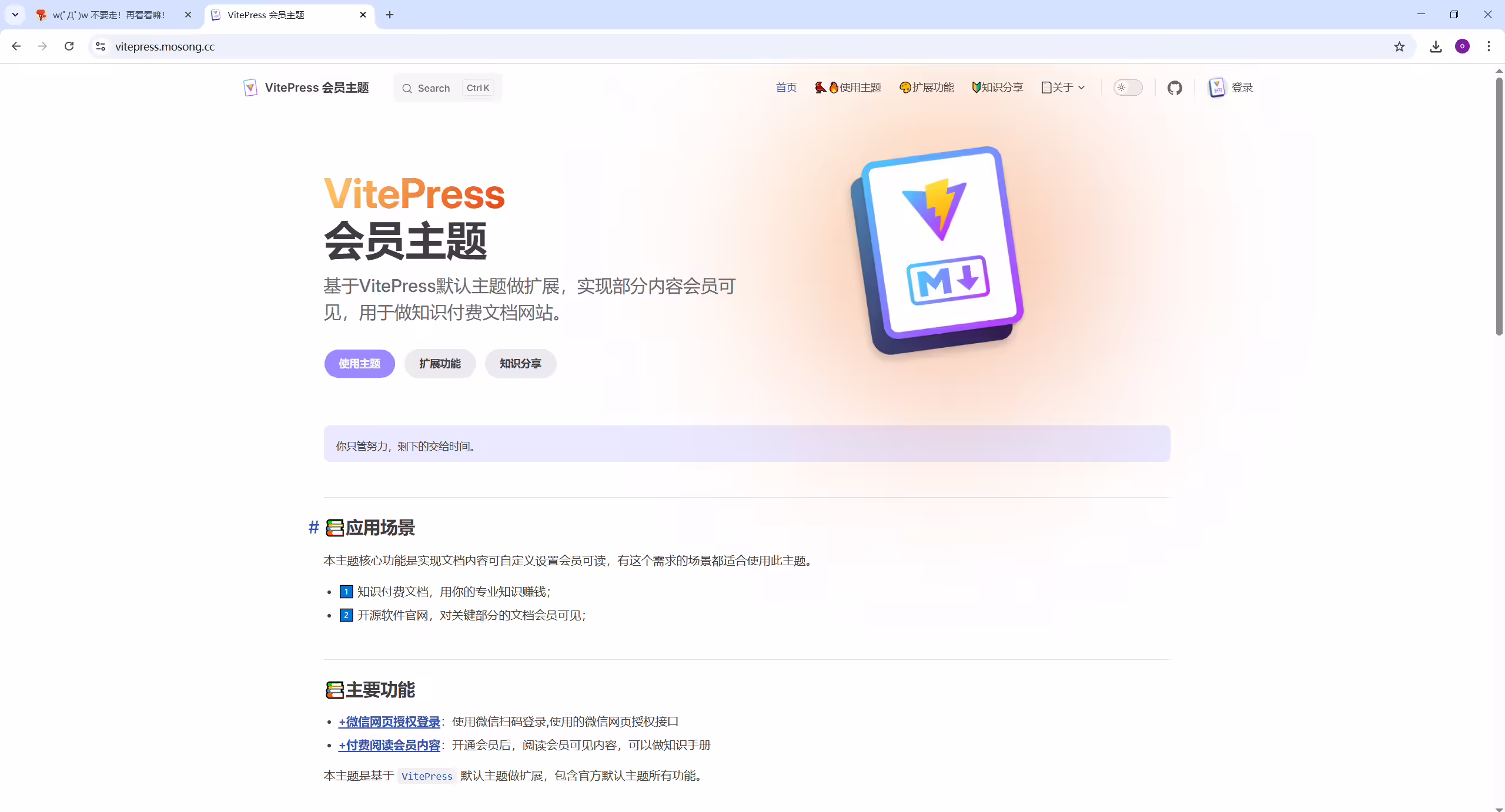The image size is (1505, 812).
Task: Click the 应用场景 heading text
Action: pos(380,528)
